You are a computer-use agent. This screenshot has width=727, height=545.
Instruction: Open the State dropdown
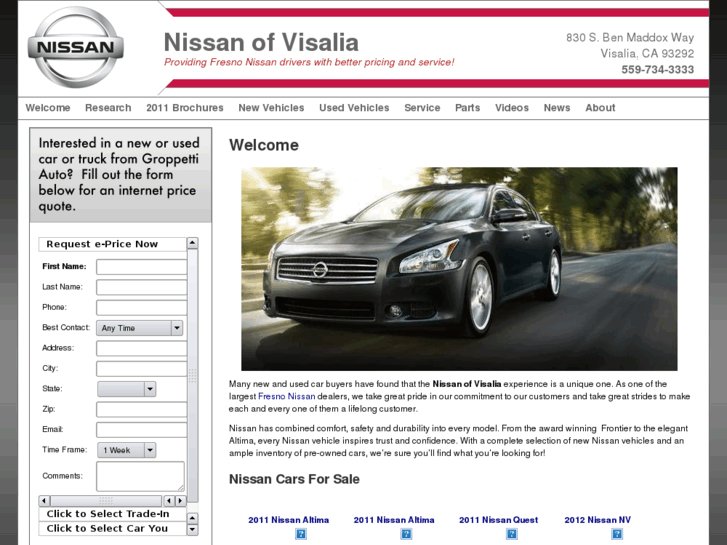tap(127, 389)
